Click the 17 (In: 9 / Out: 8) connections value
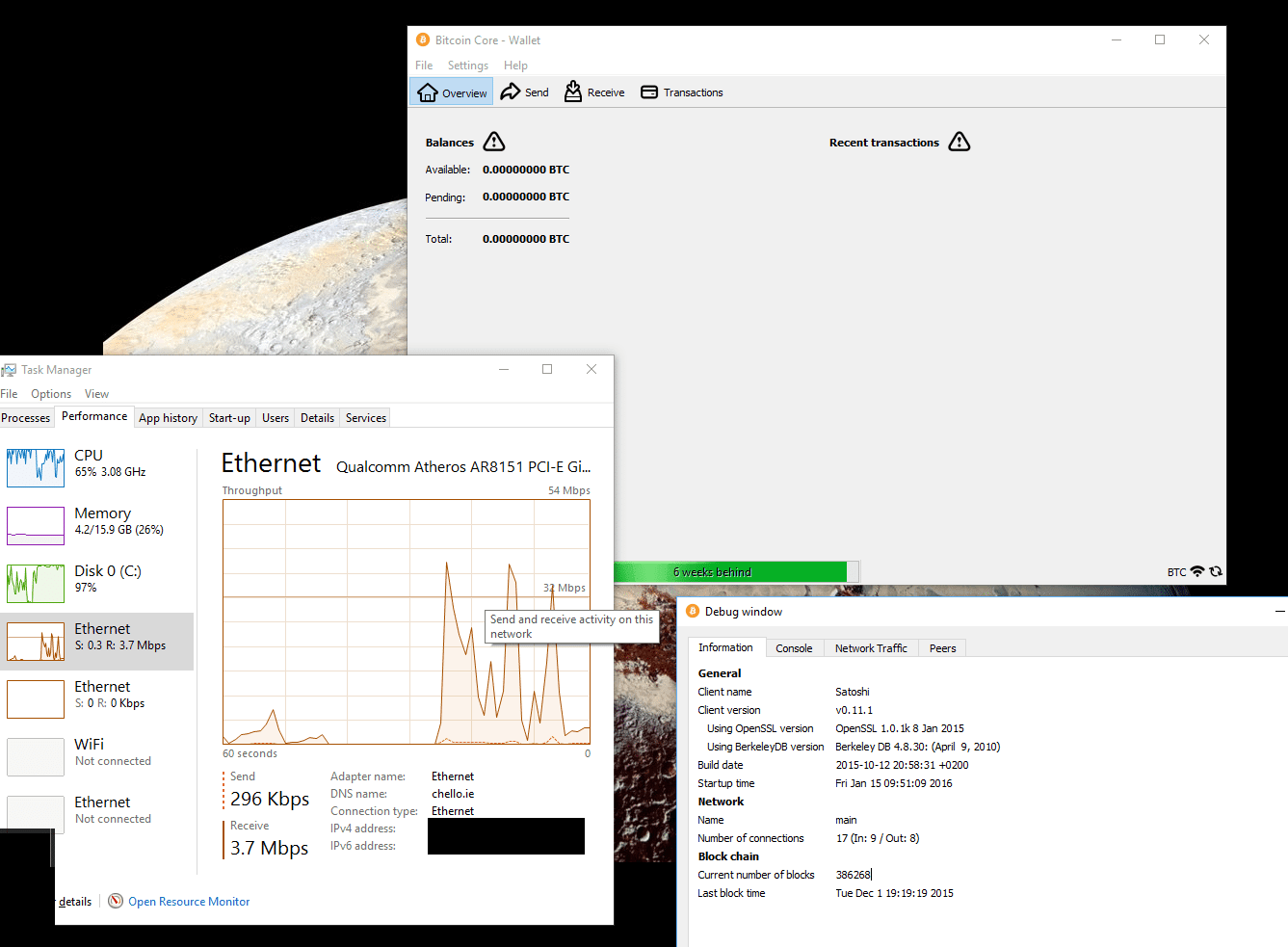The width and height of the screenshot is (1288, 947). tap(877, 838)
